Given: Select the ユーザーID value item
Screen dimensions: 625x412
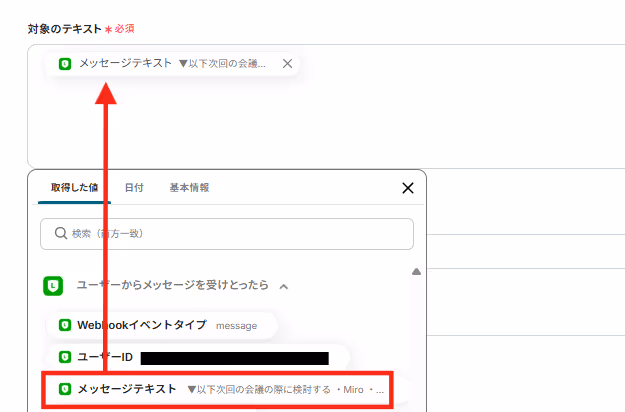Looking at the screenshot, I should (198, 357).
